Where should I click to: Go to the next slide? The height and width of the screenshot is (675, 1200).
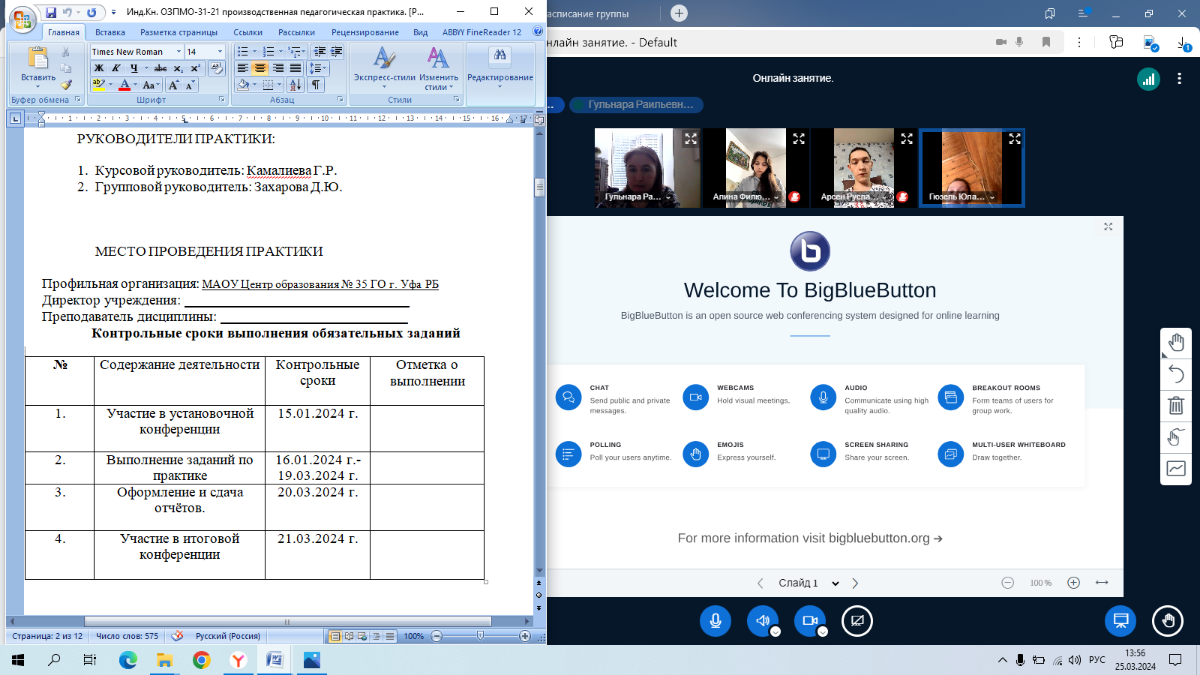coord(855,583)
